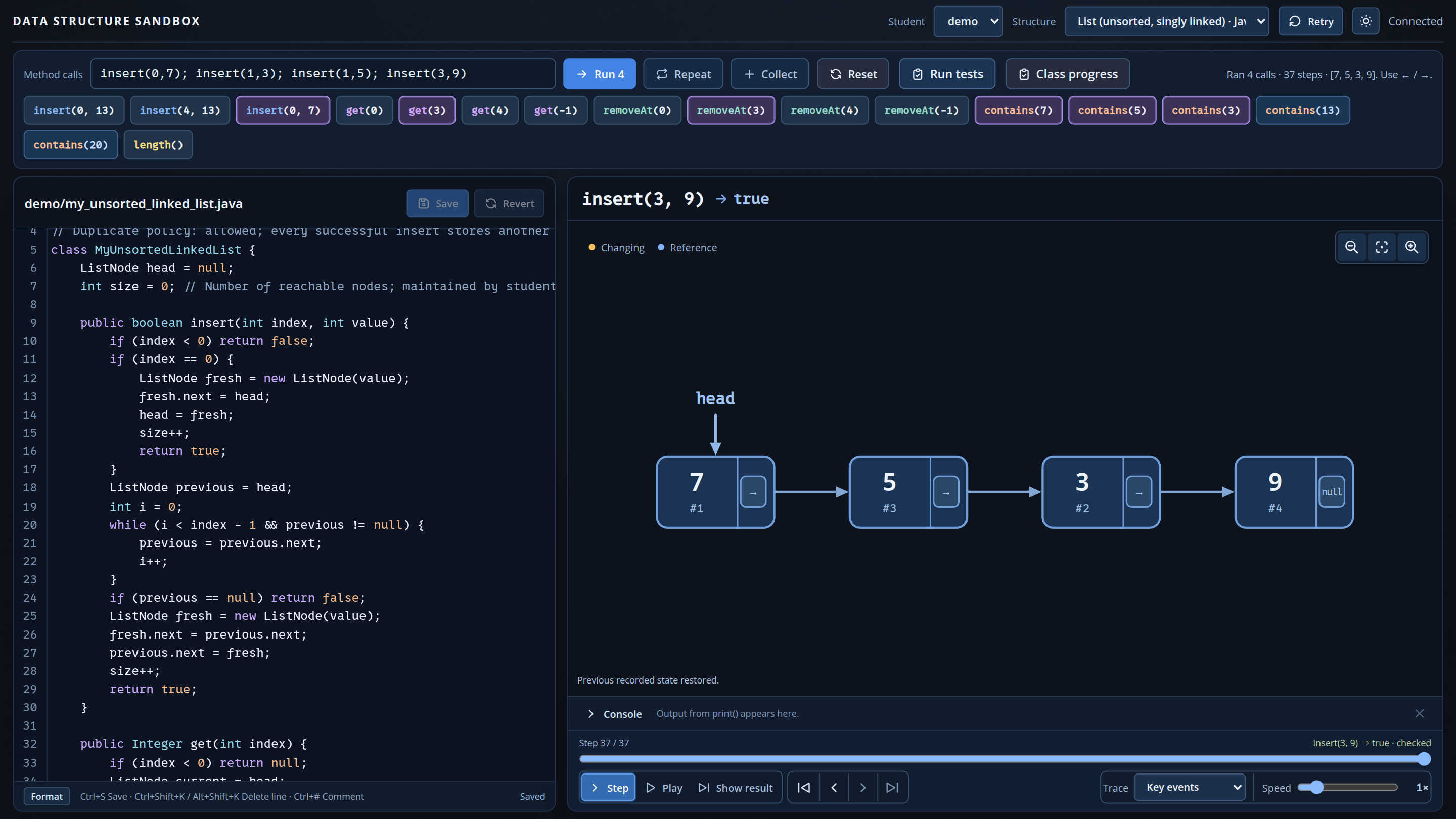1456x819 pixels.
Task: Jump to last step icon
Action: click(x=892, y=787)
